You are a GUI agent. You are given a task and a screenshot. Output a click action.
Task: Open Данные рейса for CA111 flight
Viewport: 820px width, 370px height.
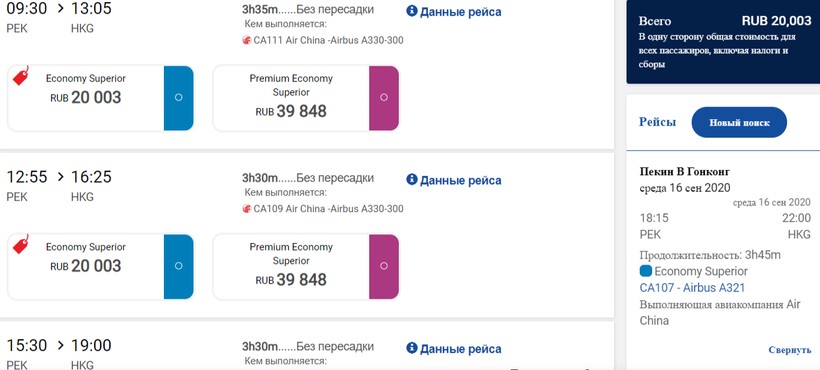point(460,11)
